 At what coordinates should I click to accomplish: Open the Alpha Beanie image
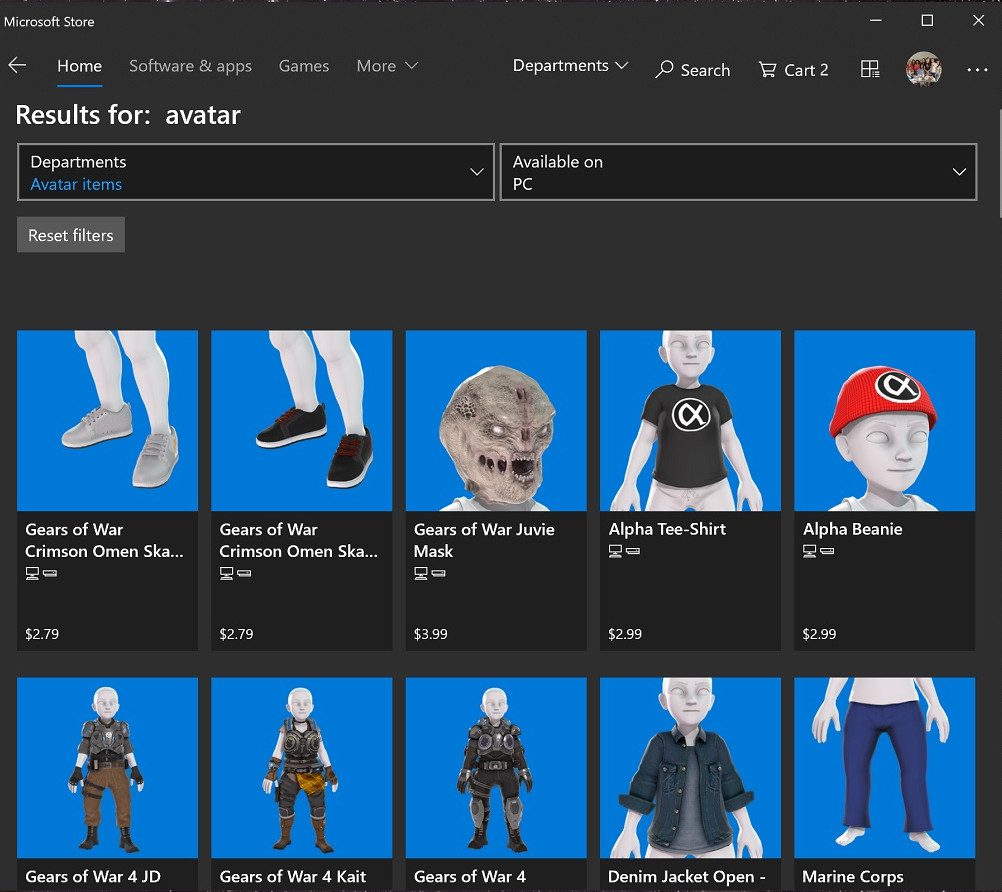884,420
